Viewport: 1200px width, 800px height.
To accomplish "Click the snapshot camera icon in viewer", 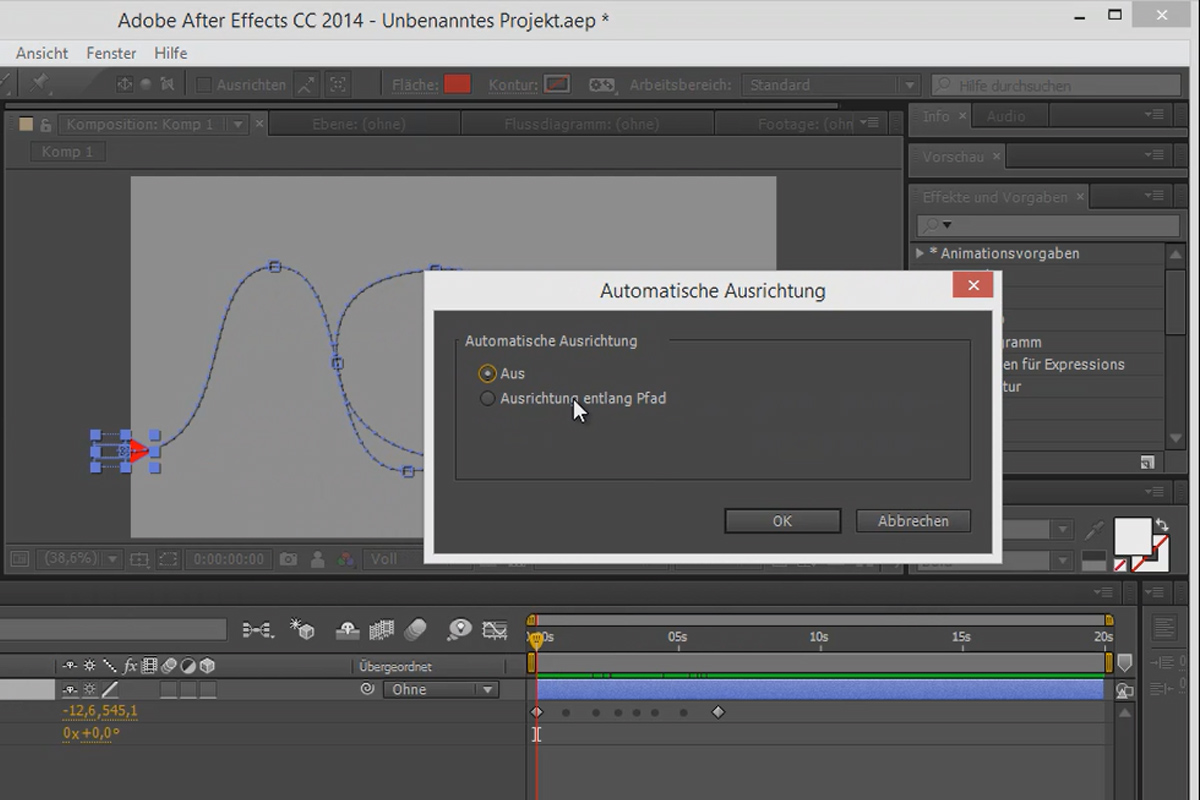I will point(288,560).
